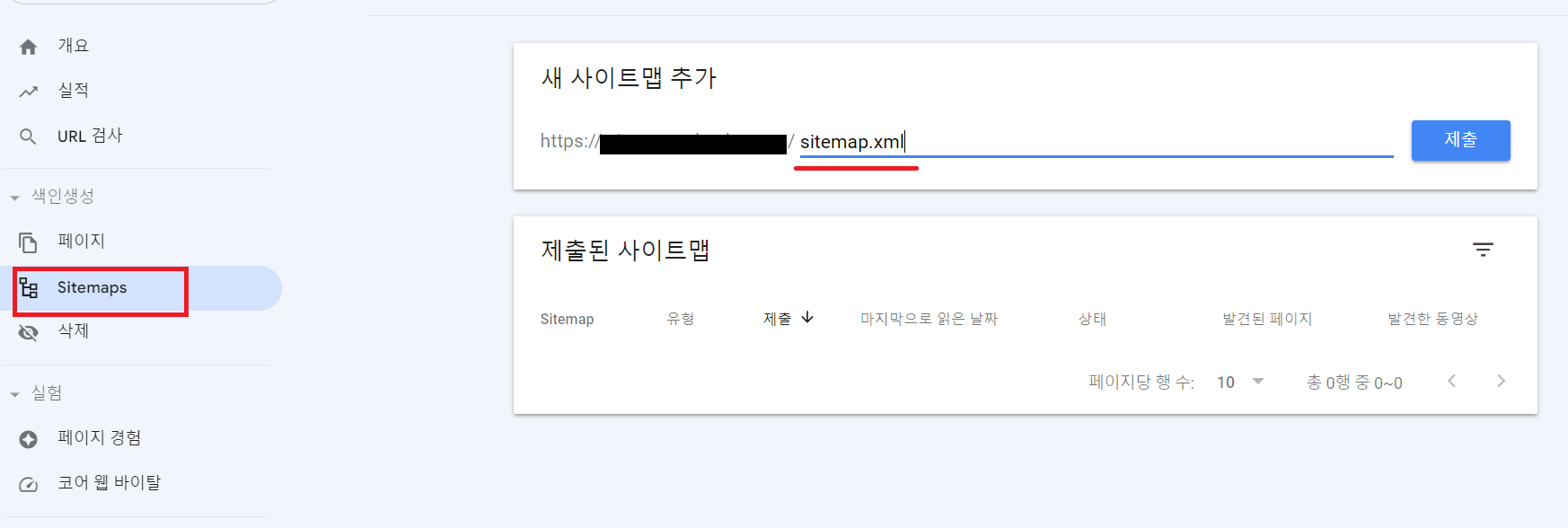Image resolution: width=1568 pixels, height=528 pixels.
Task: Open the 삭제 removals icon
Action: 28,331
